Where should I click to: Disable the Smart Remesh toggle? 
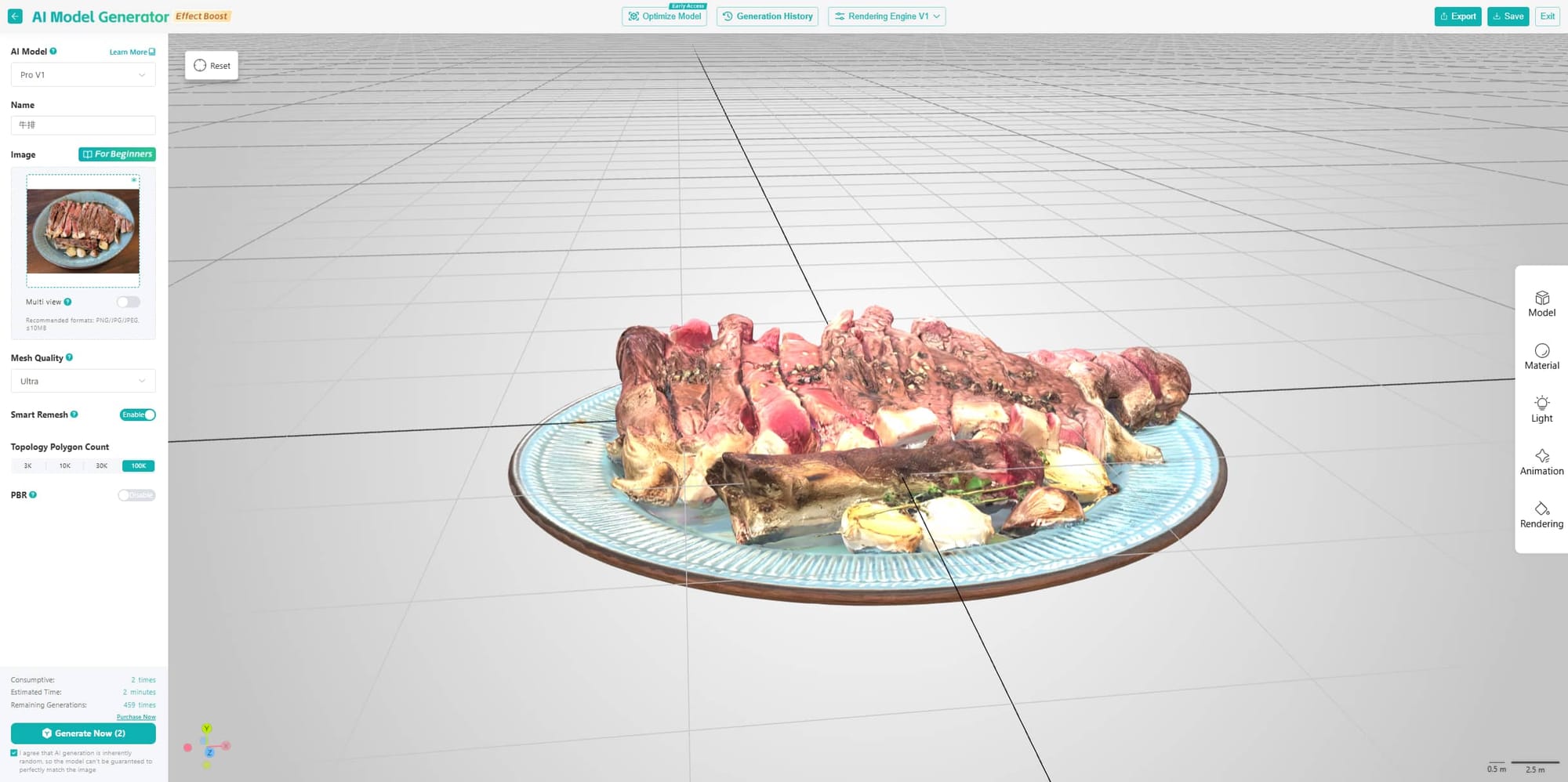coord(138,415)
